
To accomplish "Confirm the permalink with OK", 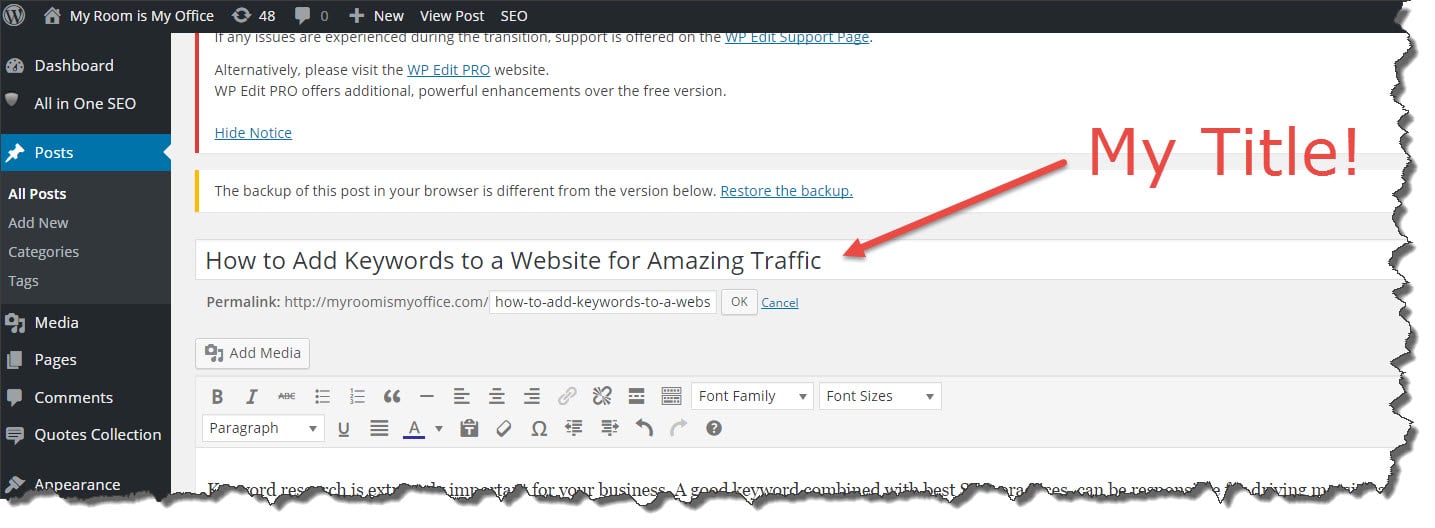I will pos(739,301).
